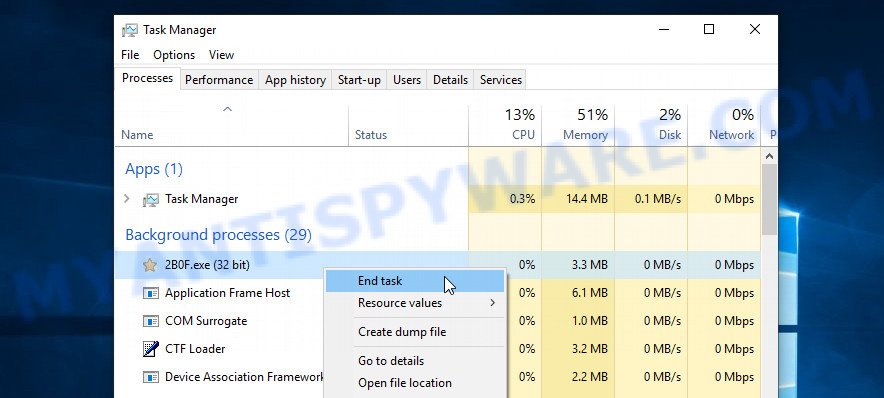Screen dimensions: 884x398
Task: Switch to the Users tab
Action: point(407,80)
